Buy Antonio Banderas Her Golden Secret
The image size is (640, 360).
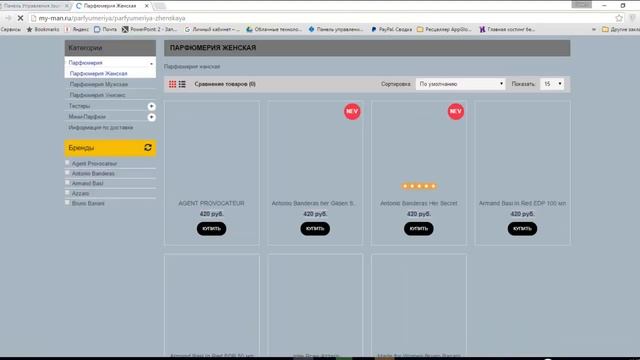(x=315, y=229)
